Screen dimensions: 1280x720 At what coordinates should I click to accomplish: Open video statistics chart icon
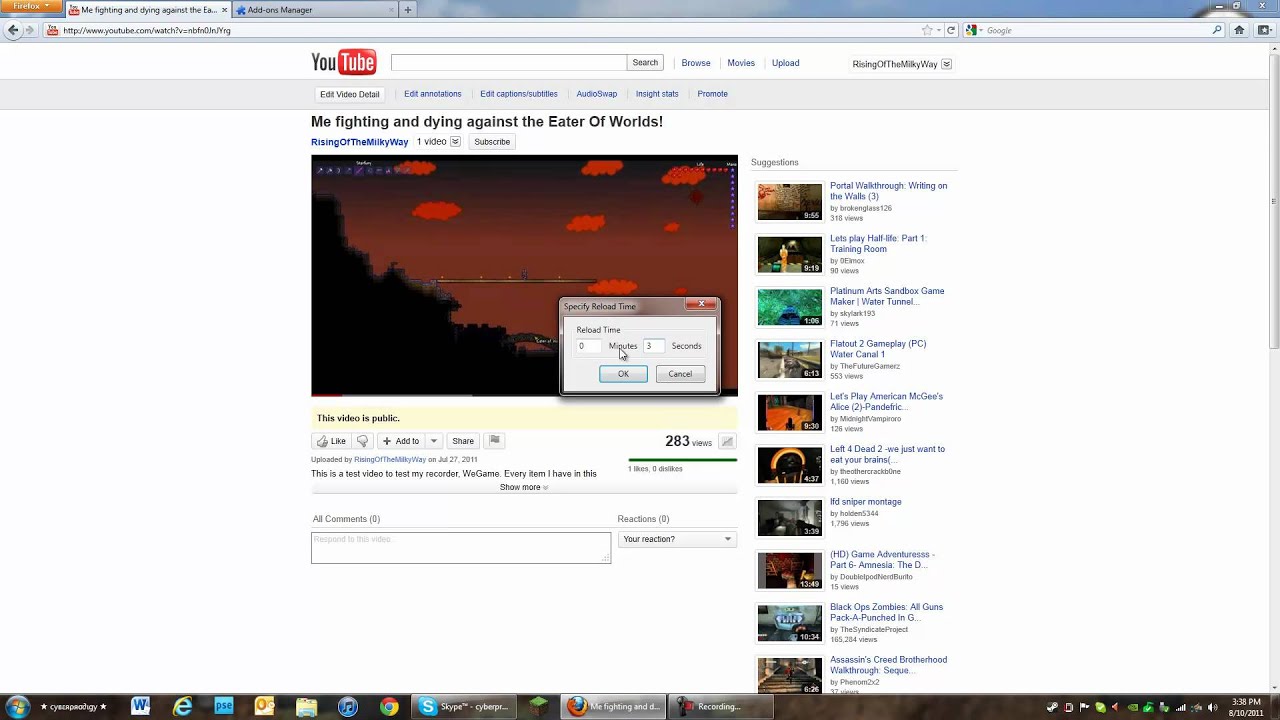(x=727, y=441)
